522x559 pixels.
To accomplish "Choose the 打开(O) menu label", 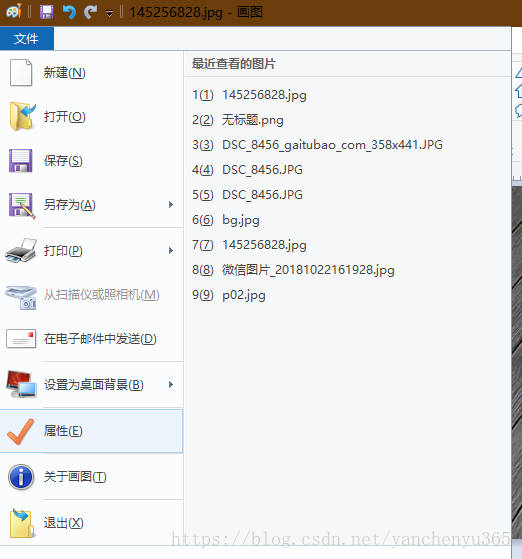I will [65, 117].
